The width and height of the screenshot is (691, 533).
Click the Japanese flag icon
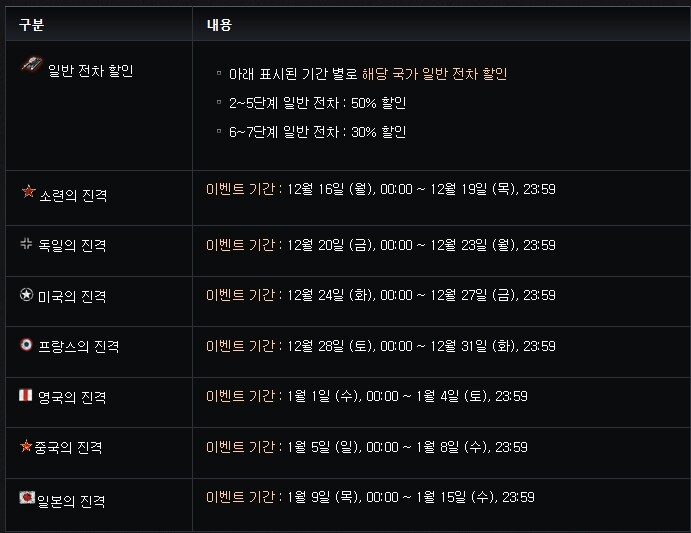pyautogui.click(x=27, y=497)
